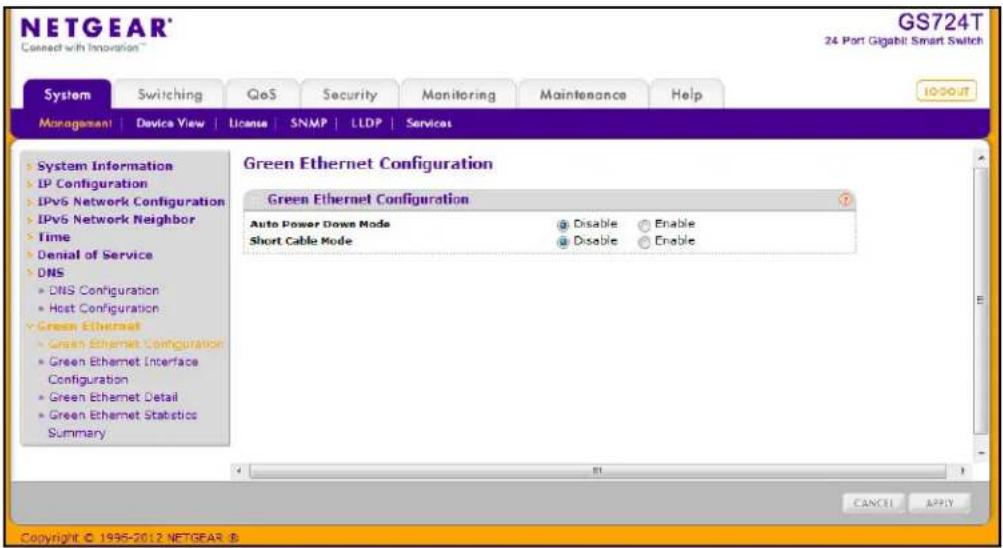Open DNS Configuration page
Screen dimensions: 1003x548
104,290
